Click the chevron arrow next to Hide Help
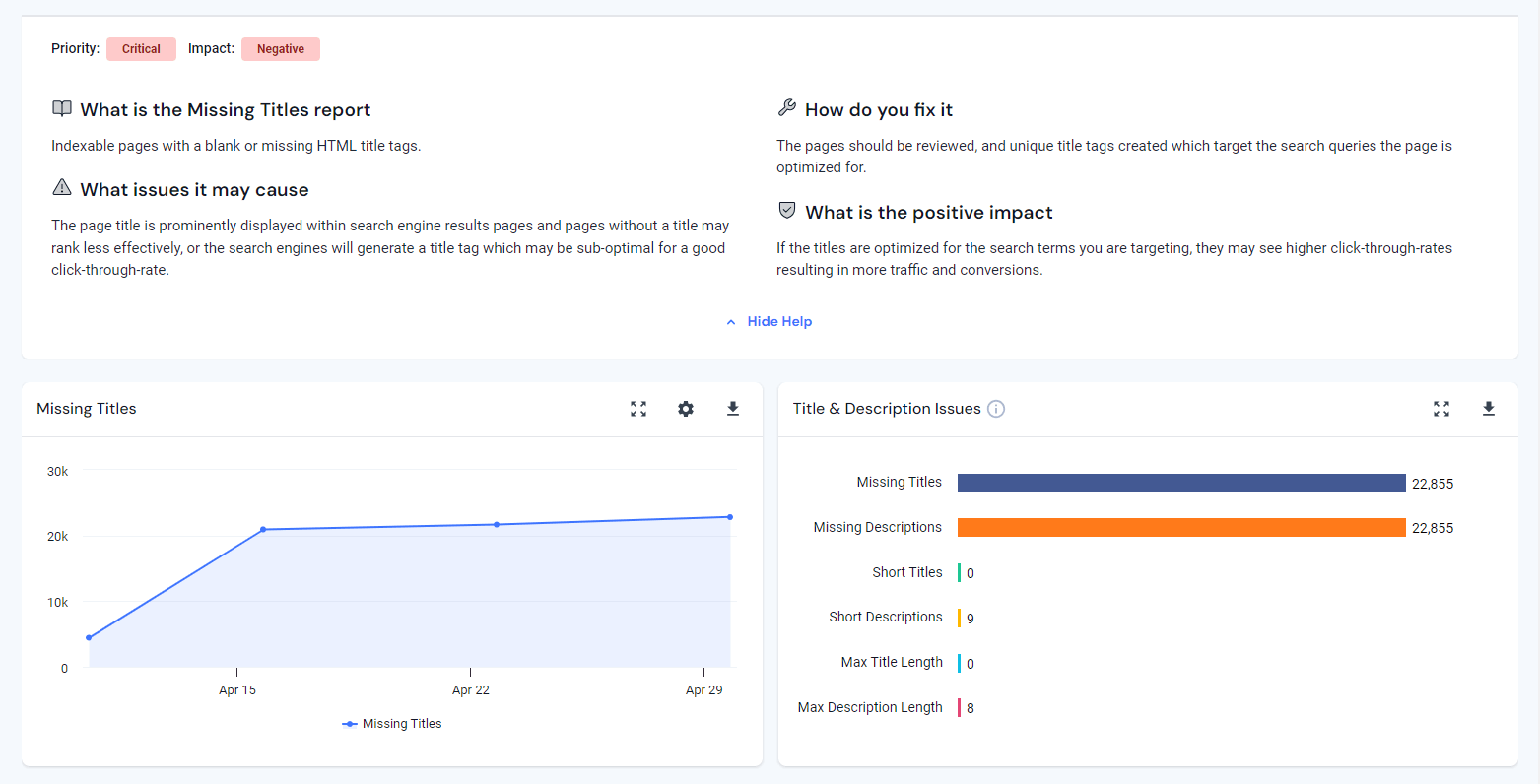Viewport: 1540px width, 784px height. click(731, 322)
